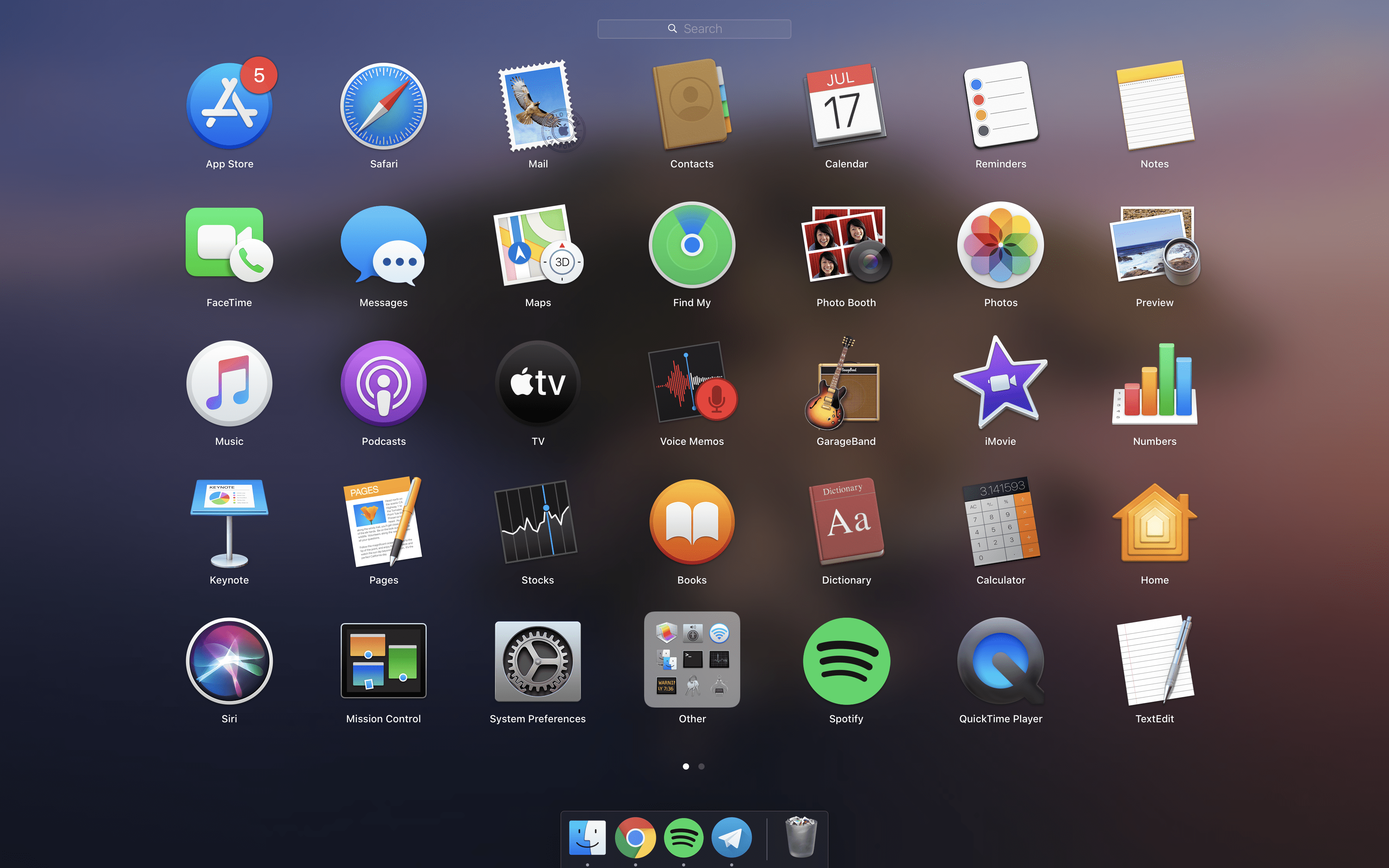Open Google Chrome in the Dock

[x=635, y=837]
